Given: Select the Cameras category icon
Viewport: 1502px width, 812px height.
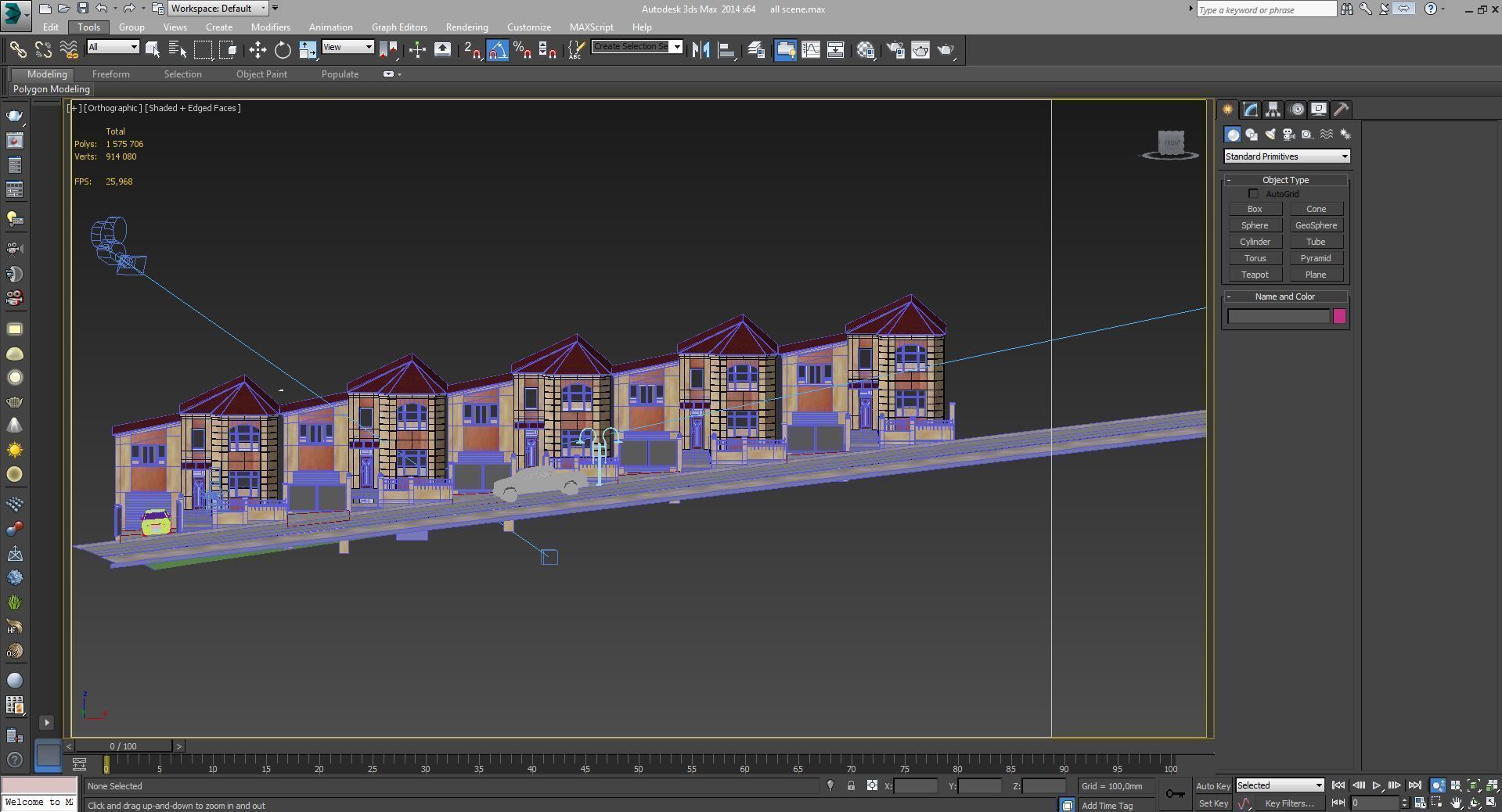Looking at the screenshot, I should [1289, 135].
